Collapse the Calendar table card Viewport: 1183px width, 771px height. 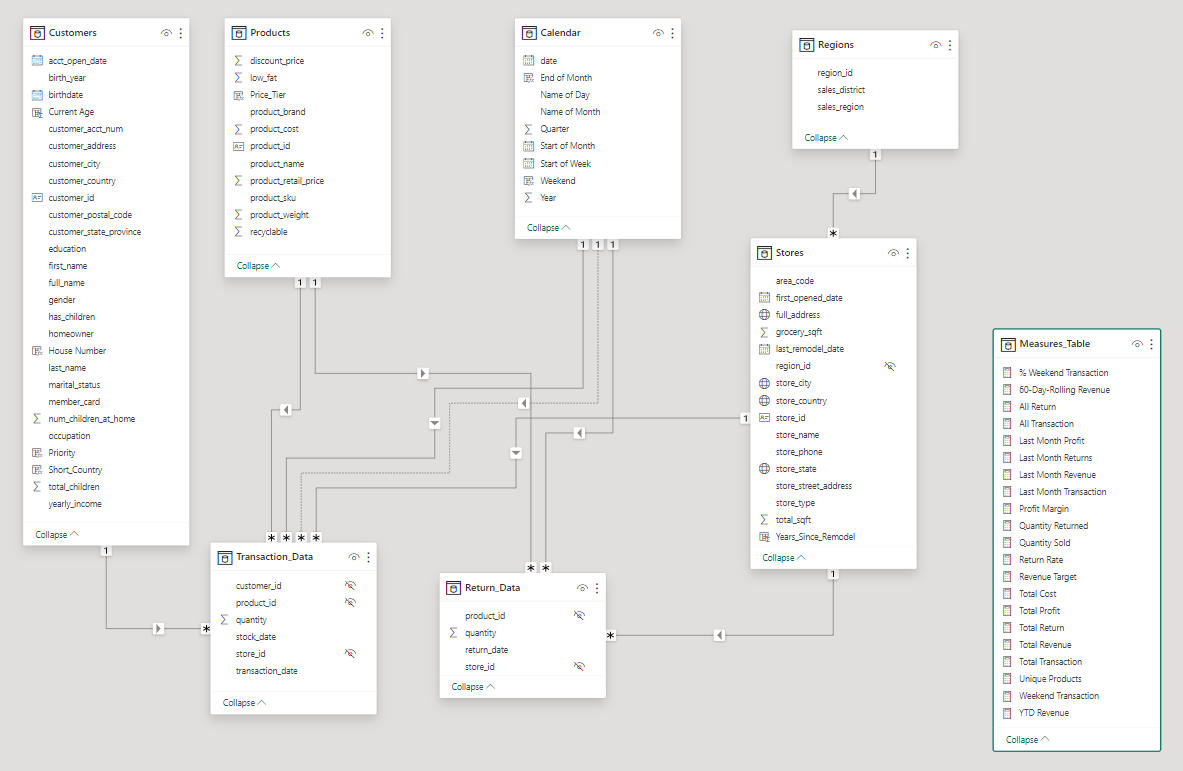(549, 228)
